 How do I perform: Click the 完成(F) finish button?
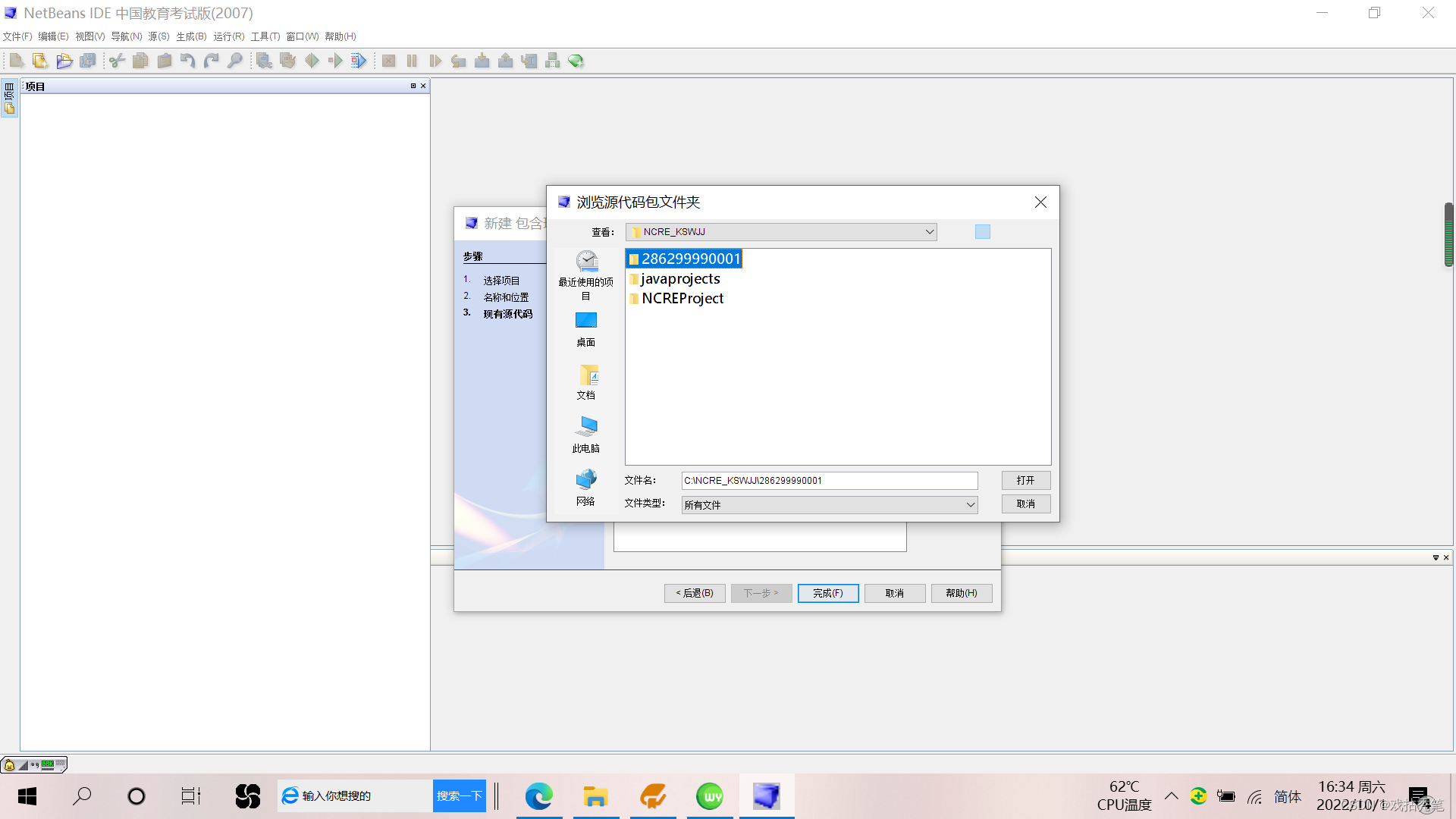tap(827, 593)
